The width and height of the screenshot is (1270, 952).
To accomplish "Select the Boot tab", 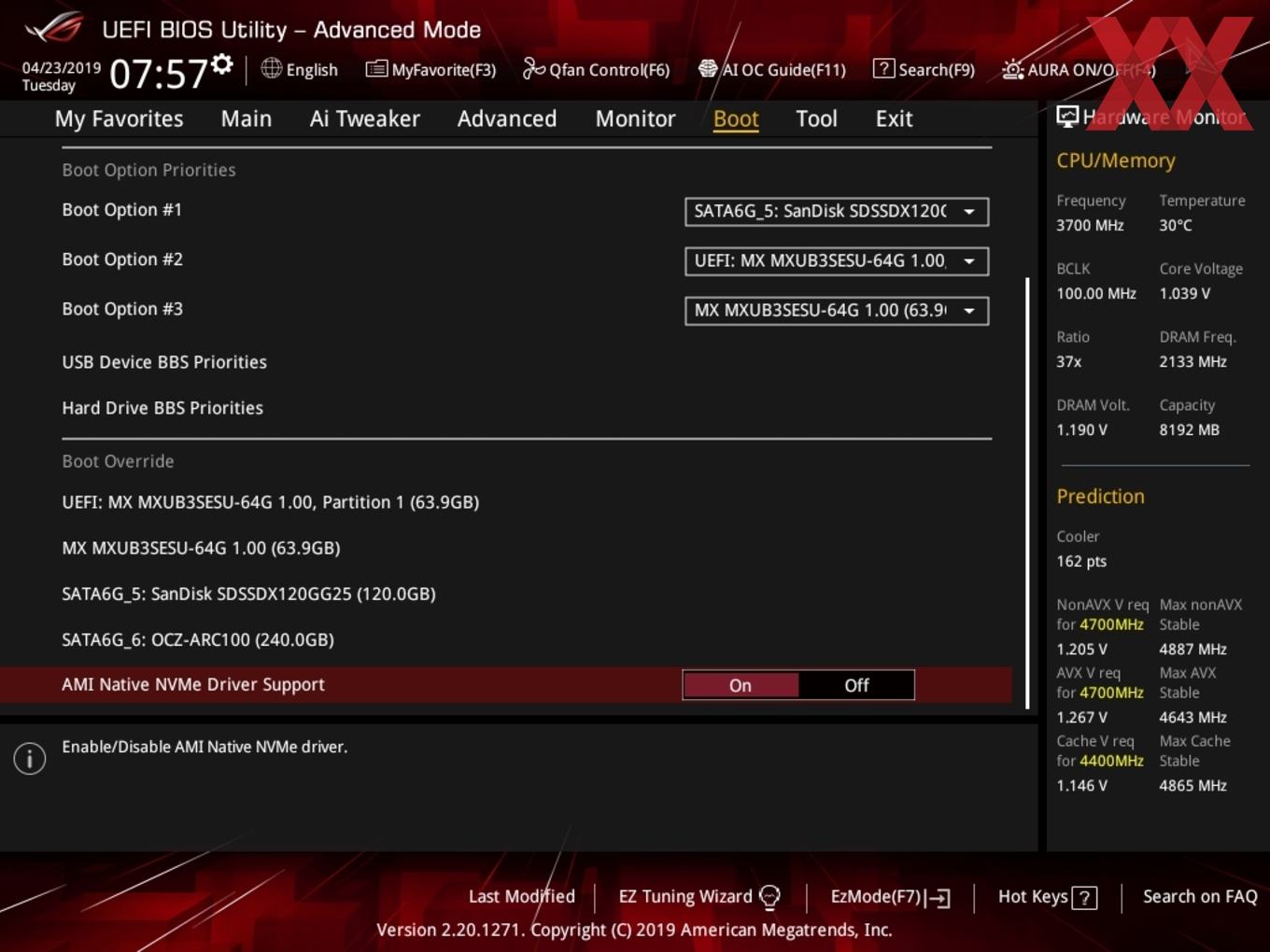I will pos(736,119).
